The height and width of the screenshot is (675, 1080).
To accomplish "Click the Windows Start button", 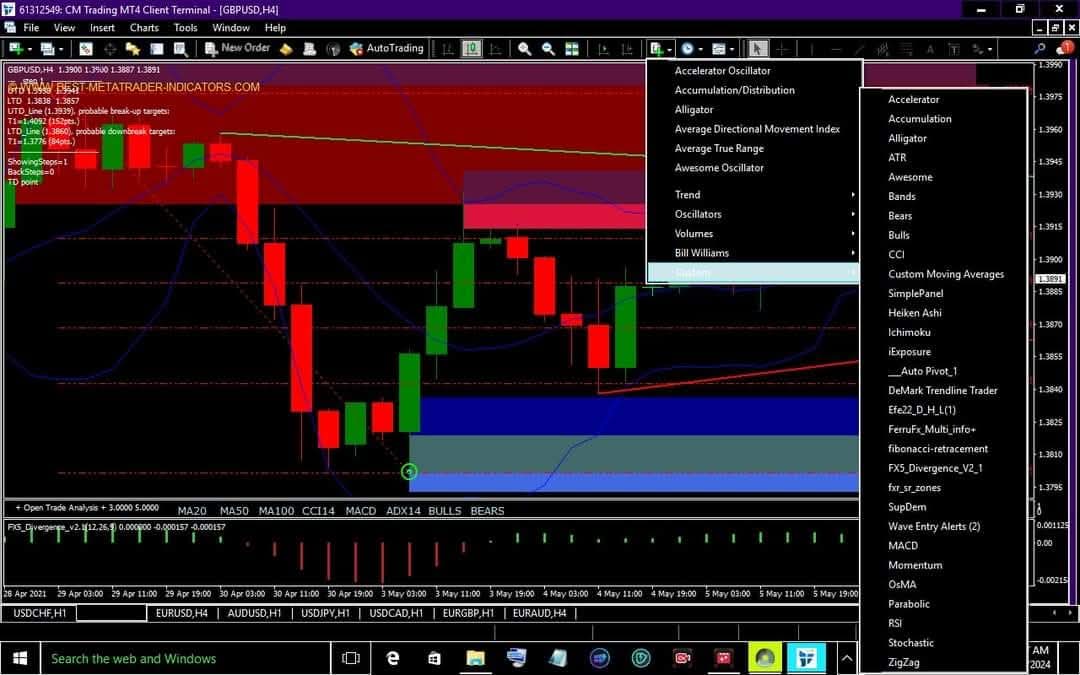I will (x=19, y=658).
